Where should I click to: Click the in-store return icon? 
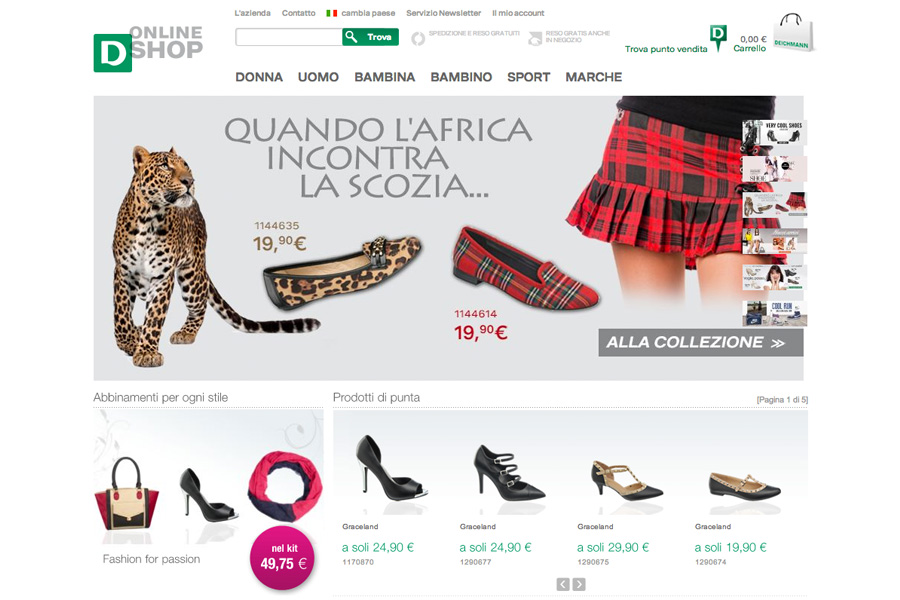click(x=535, y=38)
